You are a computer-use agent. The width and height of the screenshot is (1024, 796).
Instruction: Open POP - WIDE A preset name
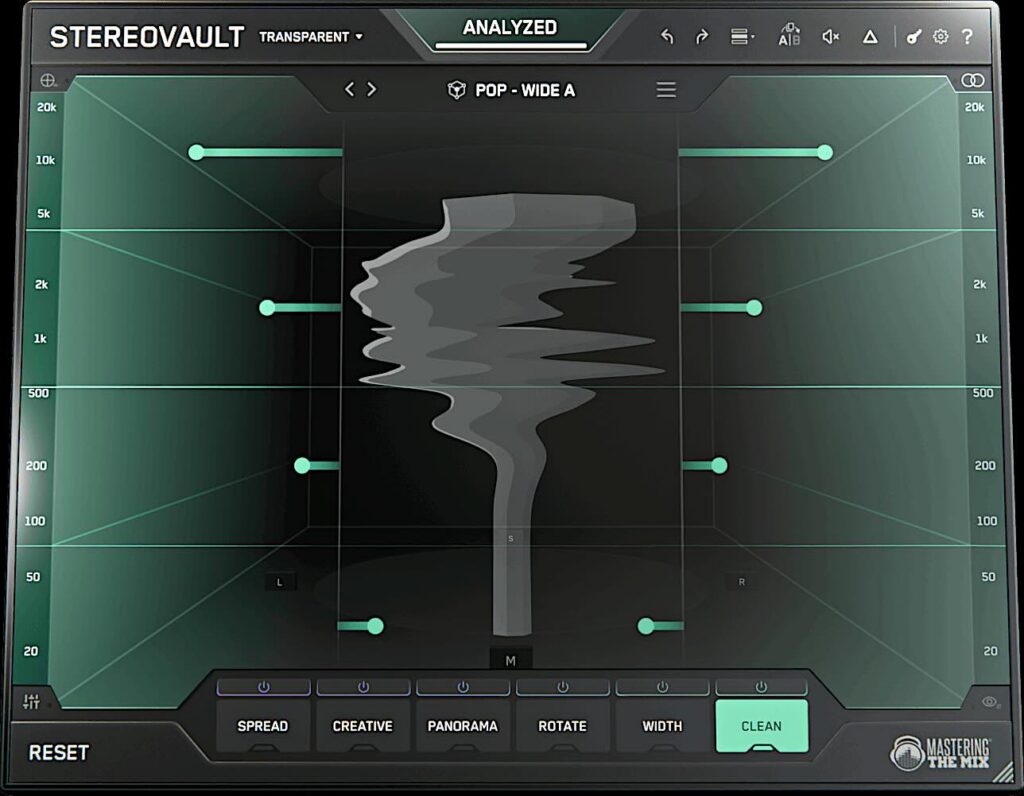tap(525, 90)
